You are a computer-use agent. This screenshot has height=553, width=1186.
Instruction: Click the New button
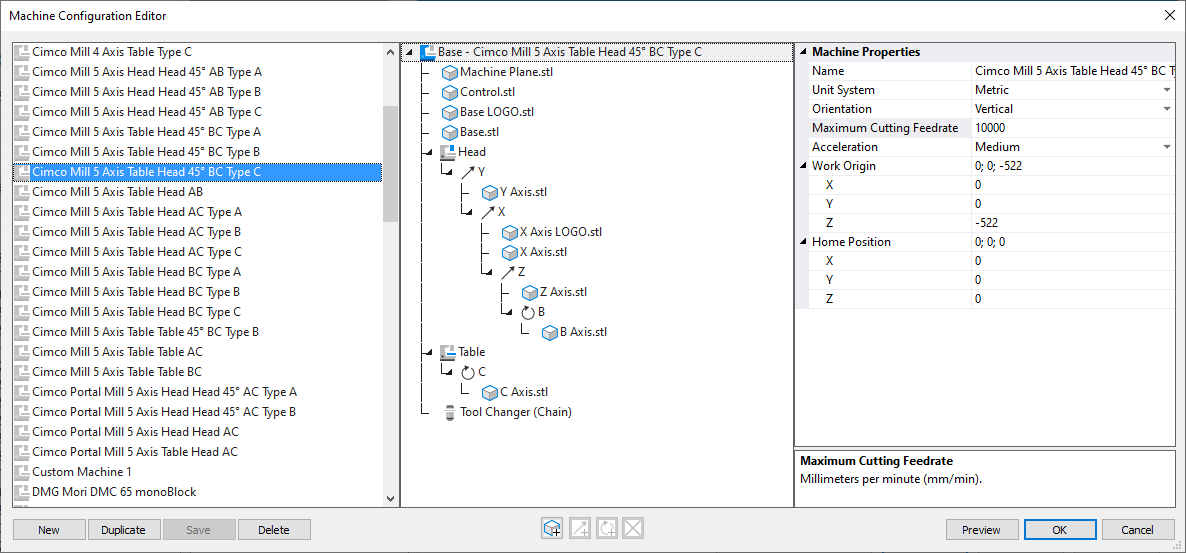pyautogui.click(x=49, y=530)
